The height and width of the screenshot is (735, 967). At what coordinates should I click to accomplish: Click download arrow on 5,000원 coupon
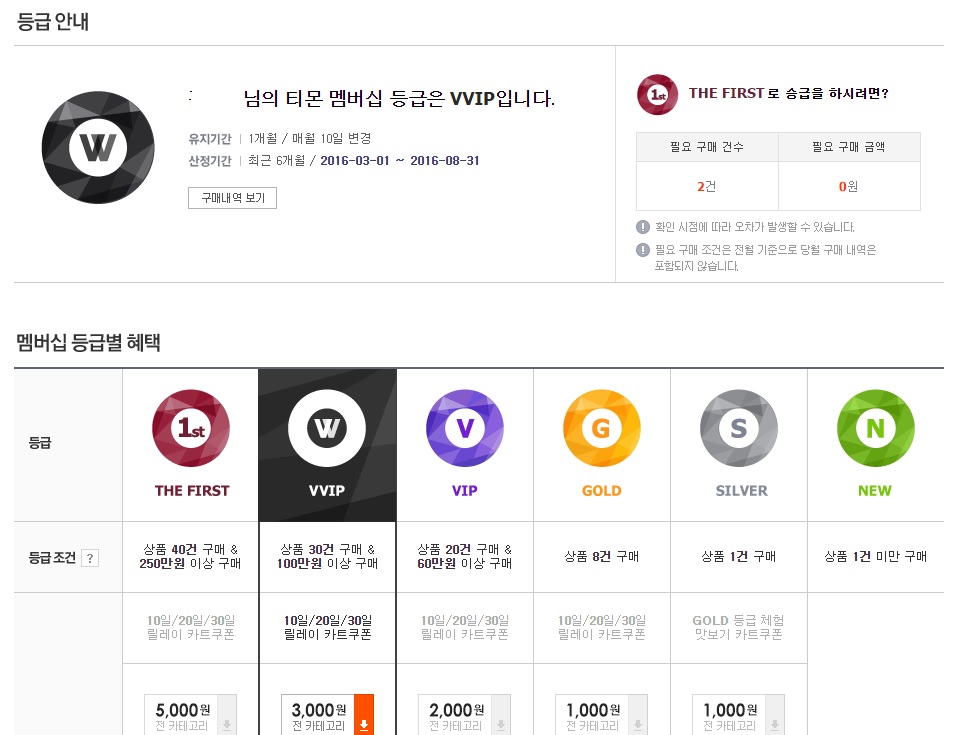(x=227, y=716)
